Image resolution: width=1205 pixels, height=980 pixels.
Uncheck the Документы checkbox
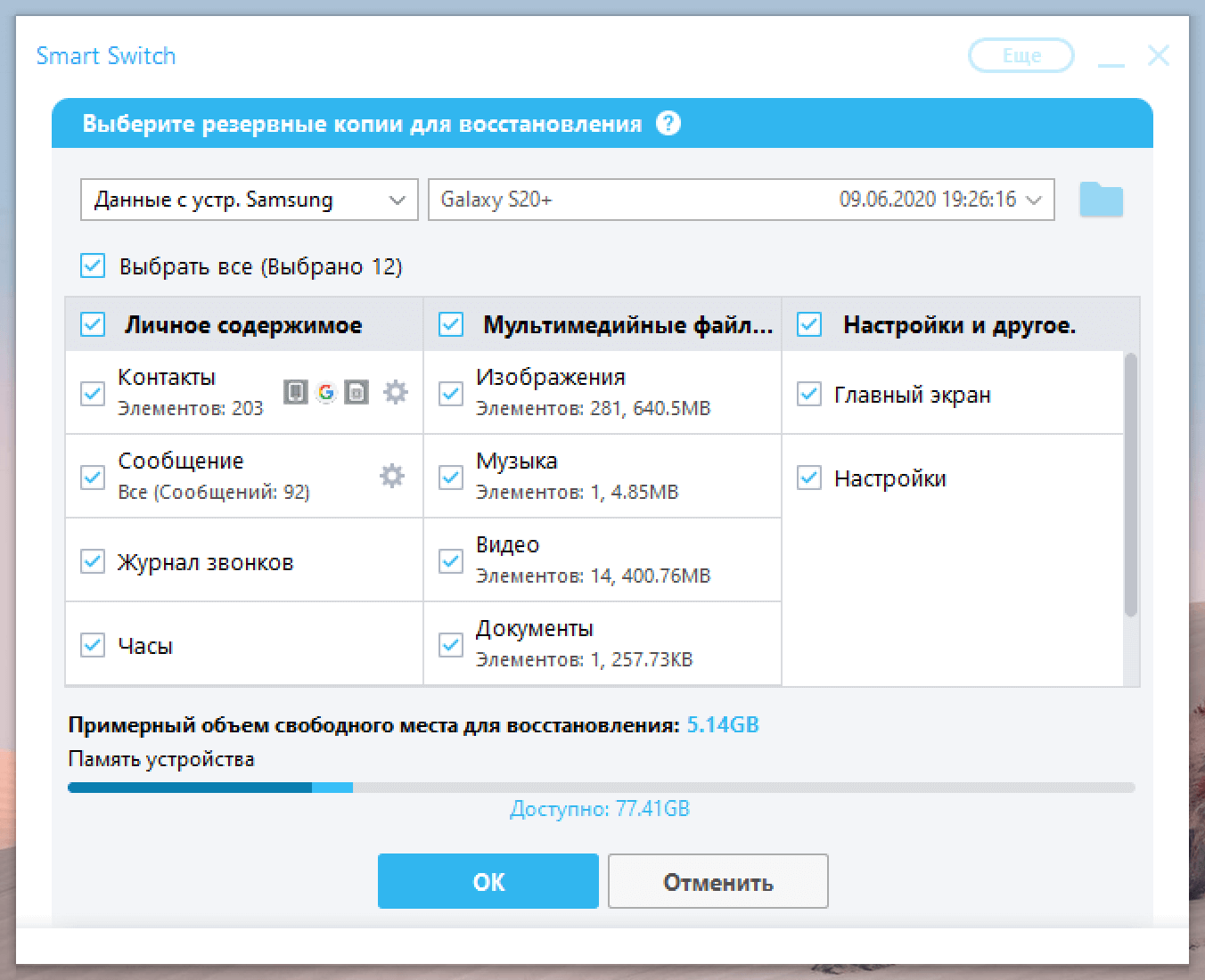[x=451, y=644]
